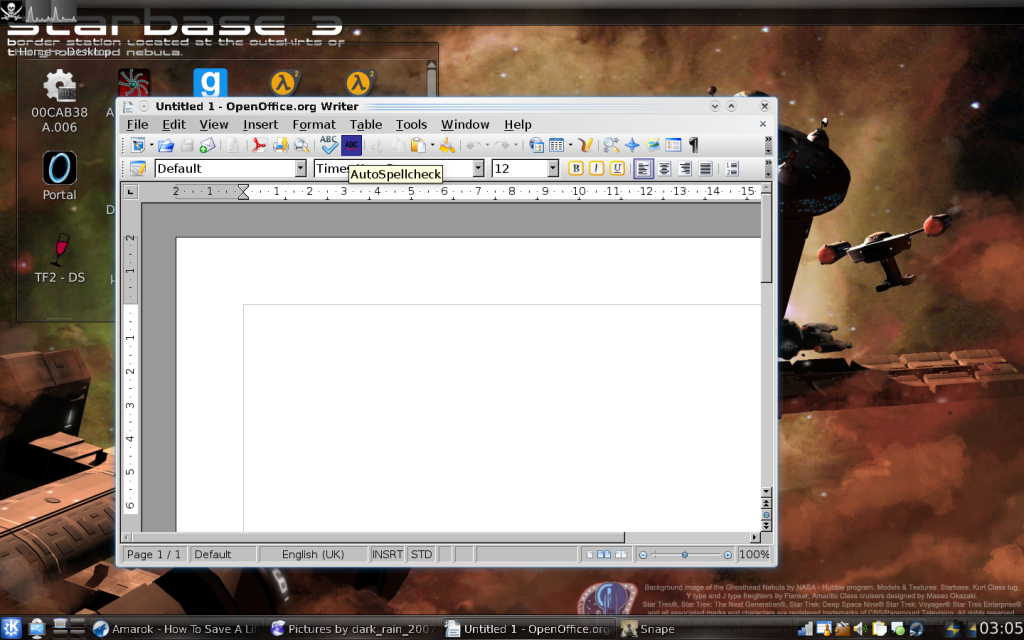Open the Tools menu
Viewport: 1024px width, 640px height.
(411, 124)
